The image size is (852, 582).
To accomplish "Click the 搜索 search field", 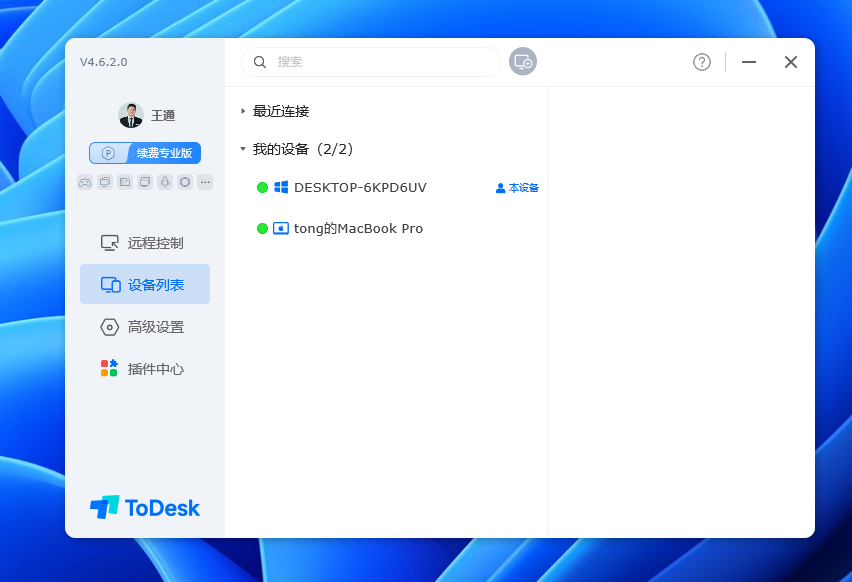I will (x=371, y=62).
